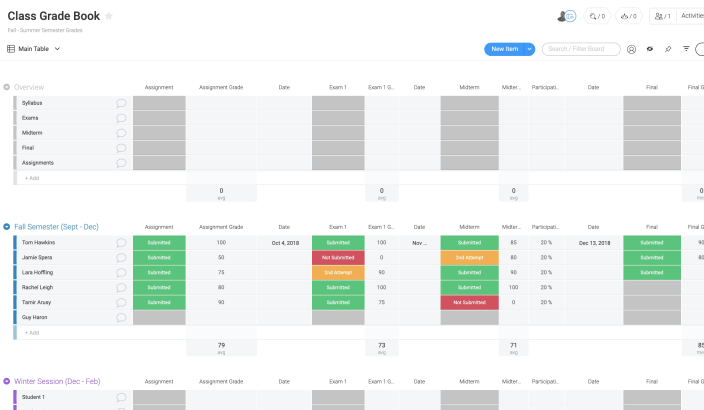Edit the Fall - Summer Semester Grades description
Viewport: 704px width, 410px height.
click(45, 31)
